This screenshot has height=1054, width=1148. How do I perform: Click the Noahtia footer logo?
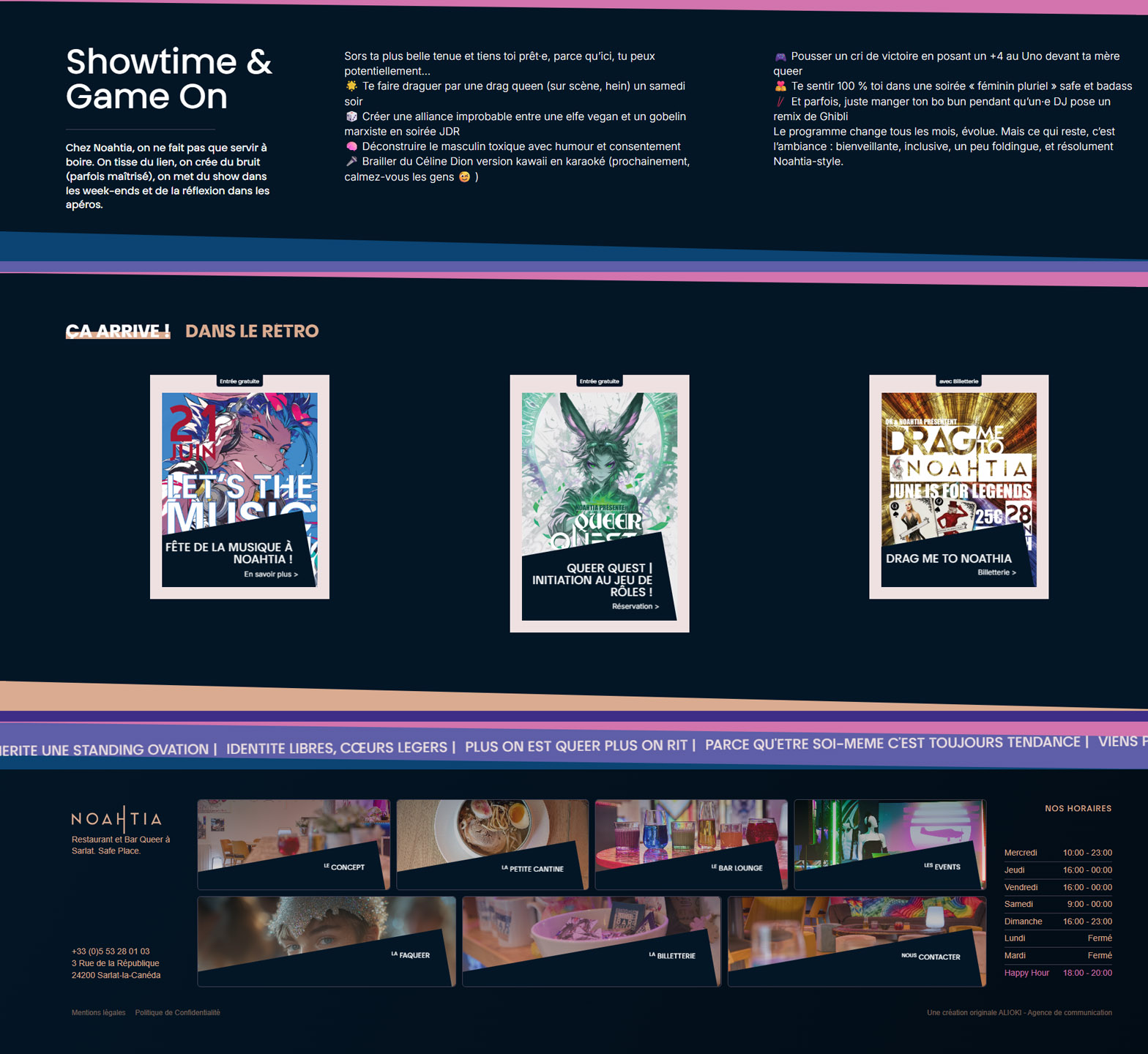116,819
